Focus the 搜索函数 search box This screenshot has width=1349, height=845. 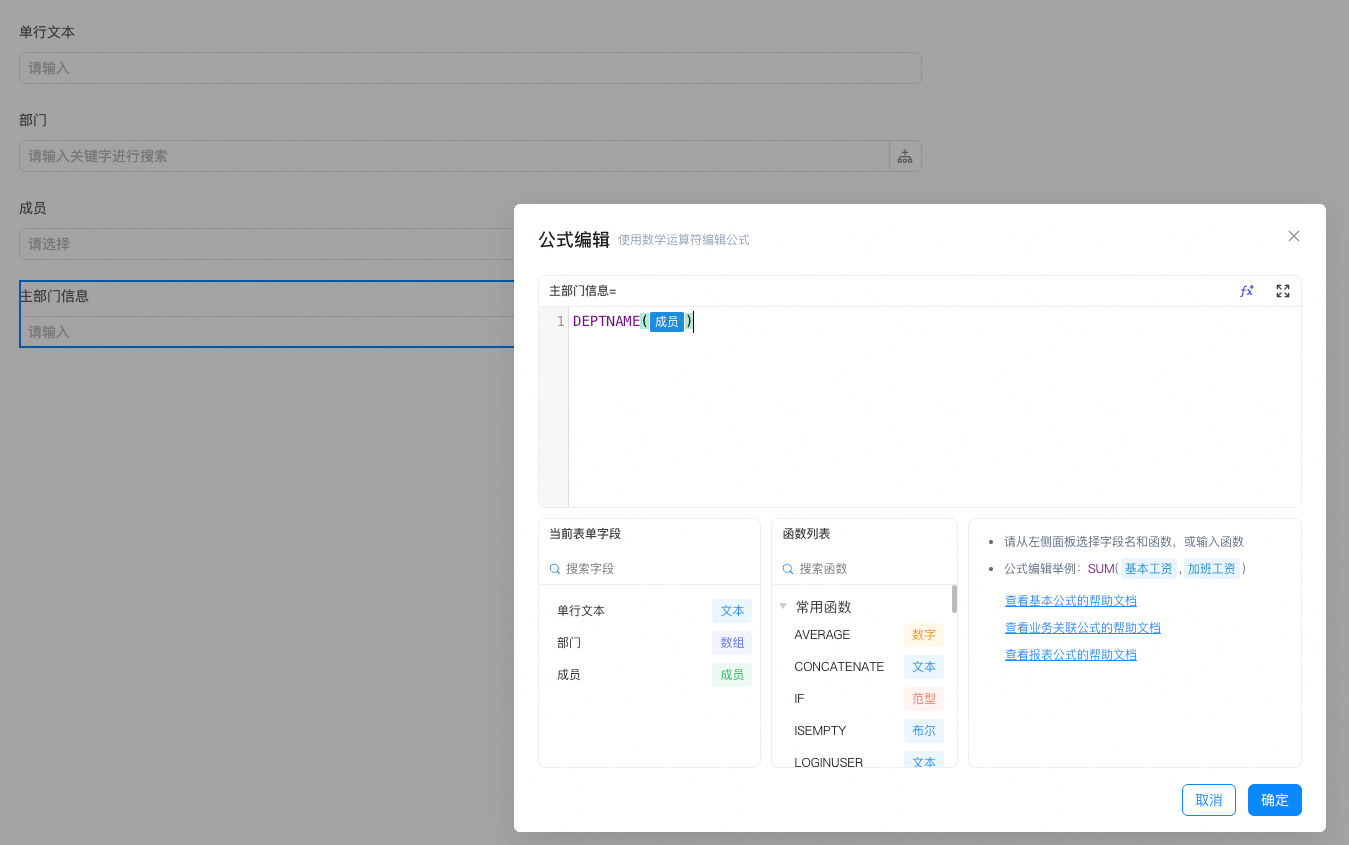pos(870,569)
